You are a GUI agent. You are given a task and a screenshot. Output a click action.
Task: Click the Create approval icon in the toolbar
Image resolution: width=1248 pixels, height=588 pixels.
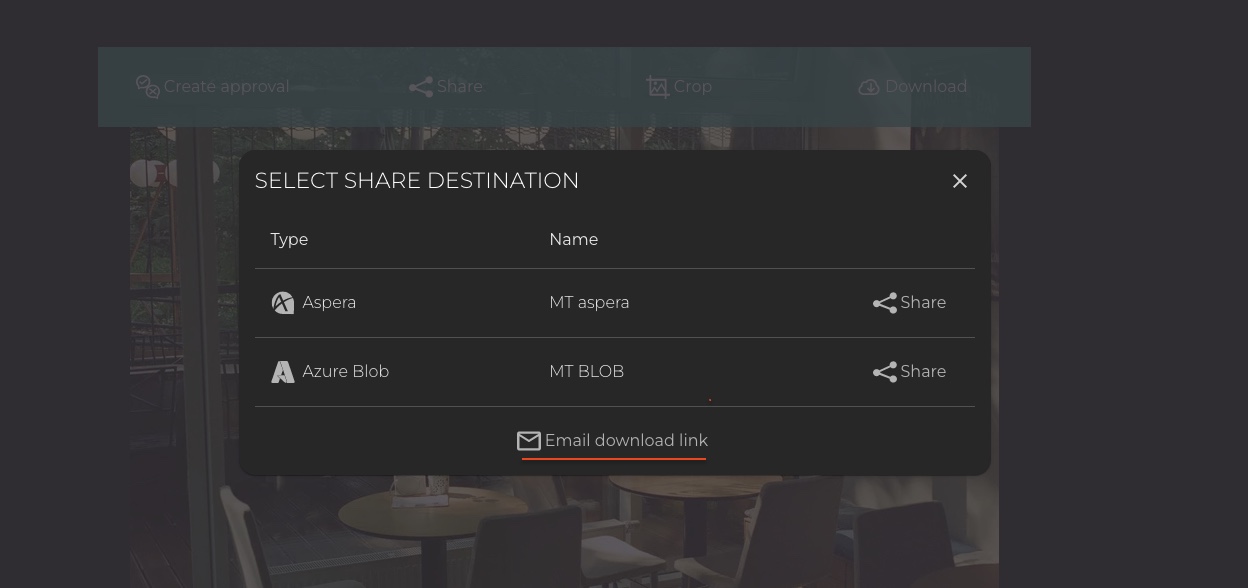[x=148, y=87]
